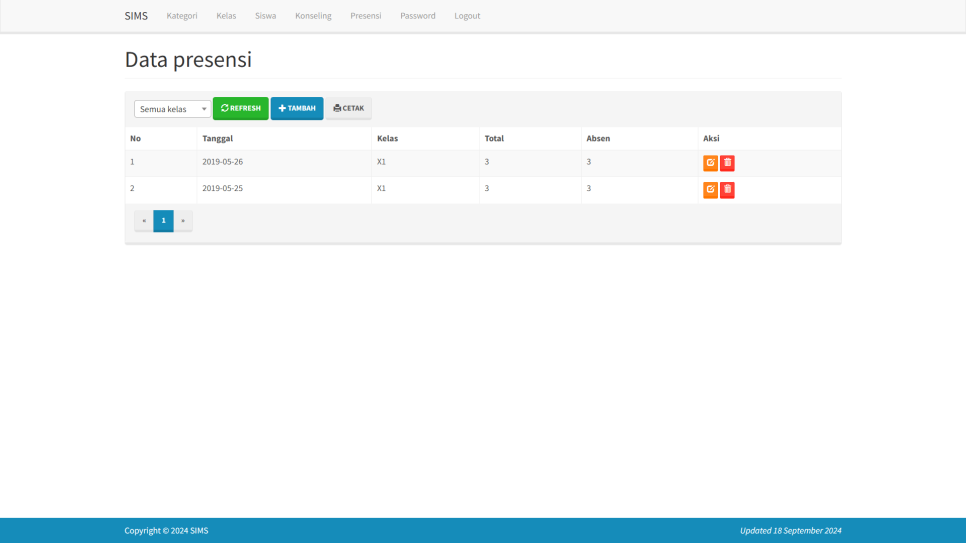Viewport: 966px width, 543px height.
Task: Go to next page with » arrow
Action: coord(183,221)
